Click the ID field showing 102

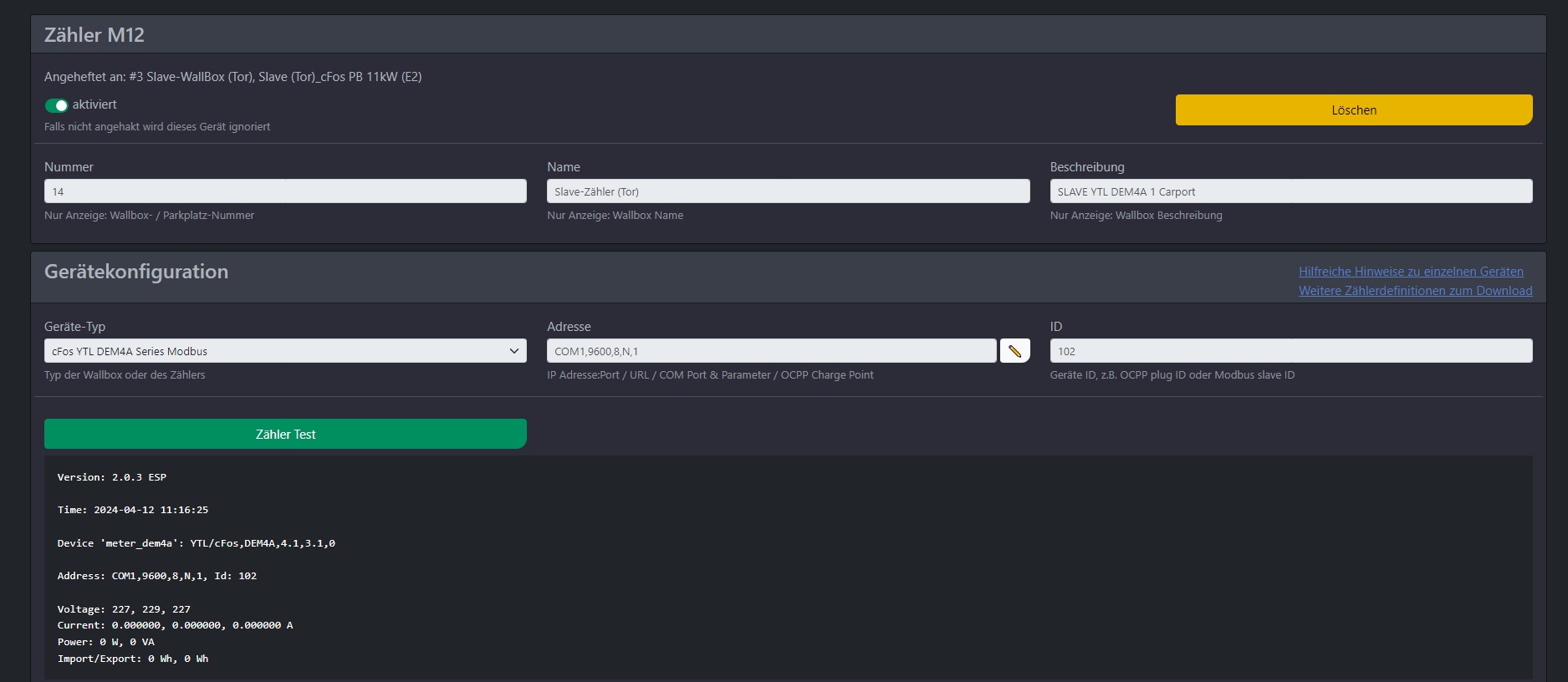(x=1291, y=351)
